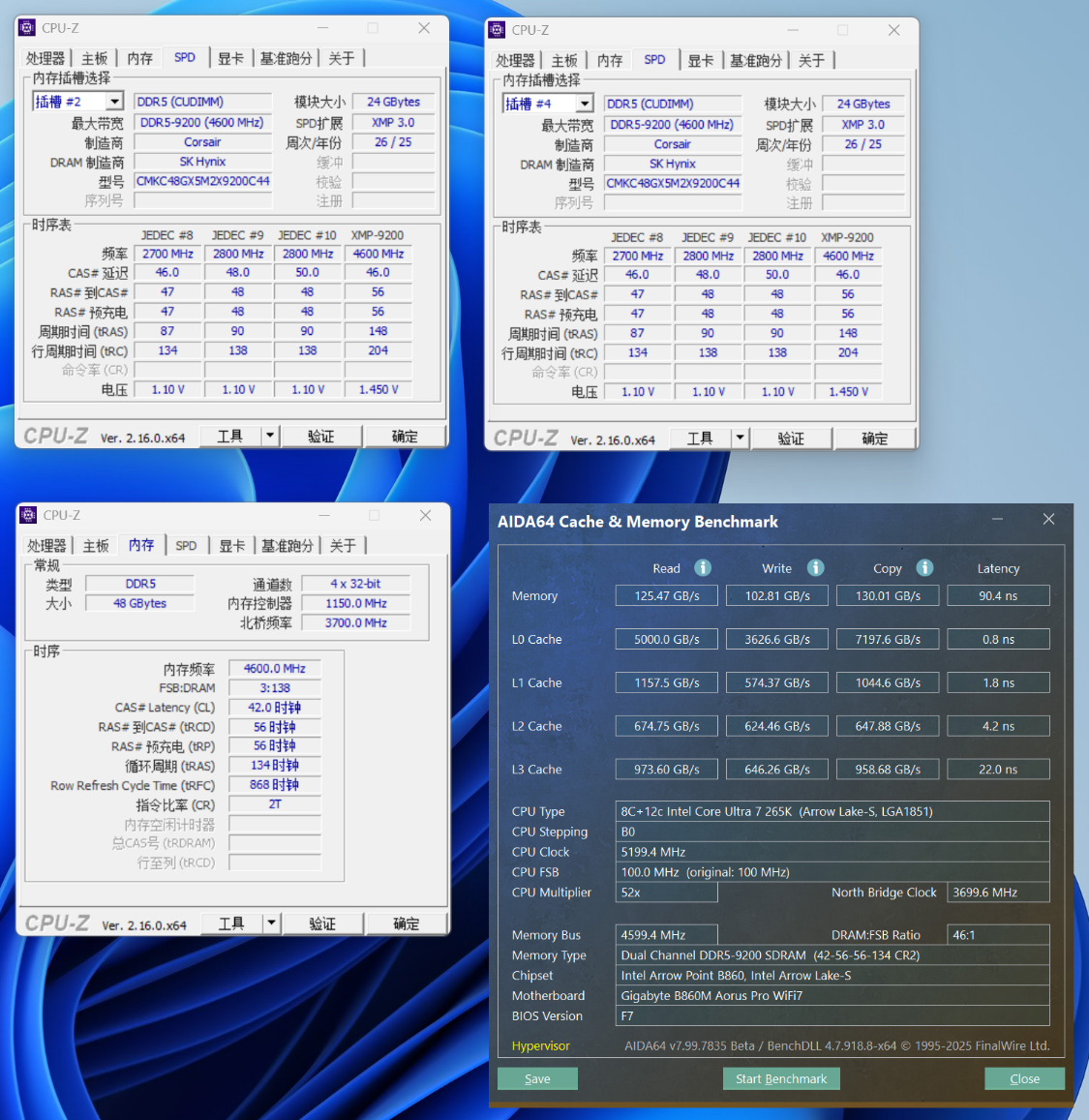The image size is (1089, 1120).
Task: Click L1 Cache read 1157.5 GB/s
Action: pyautogui.click(x=667, y=682)
